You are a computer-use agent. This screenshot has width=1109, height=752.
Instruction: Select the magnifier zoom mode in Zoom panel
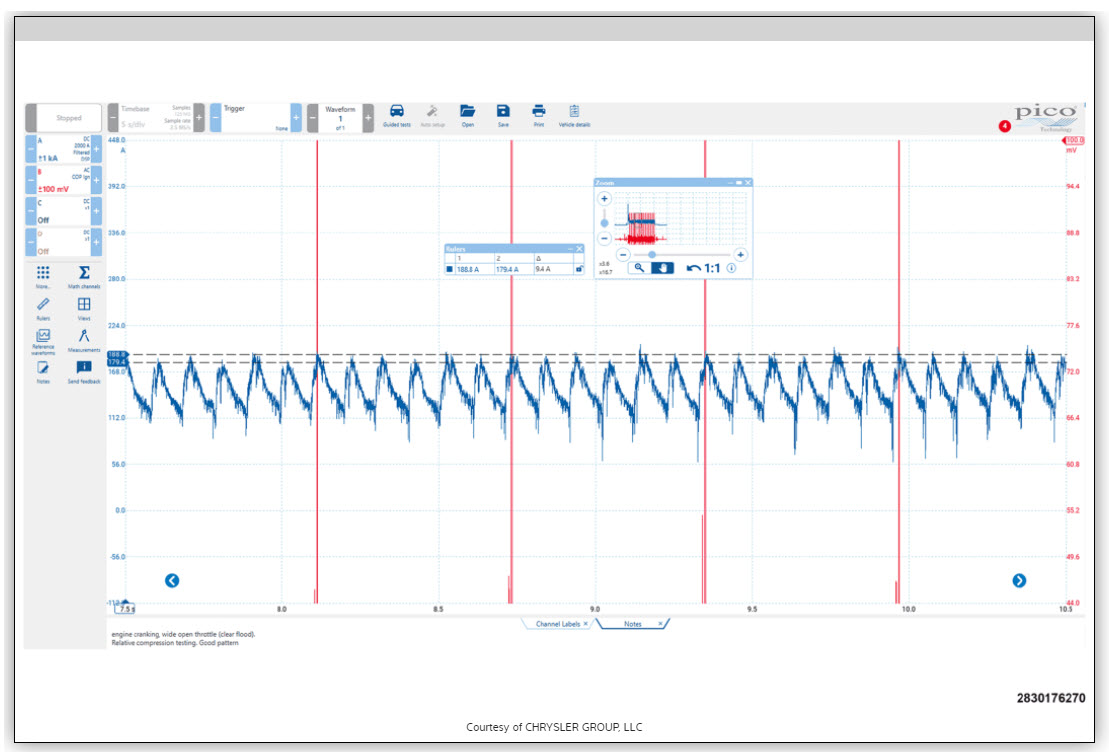638,268
